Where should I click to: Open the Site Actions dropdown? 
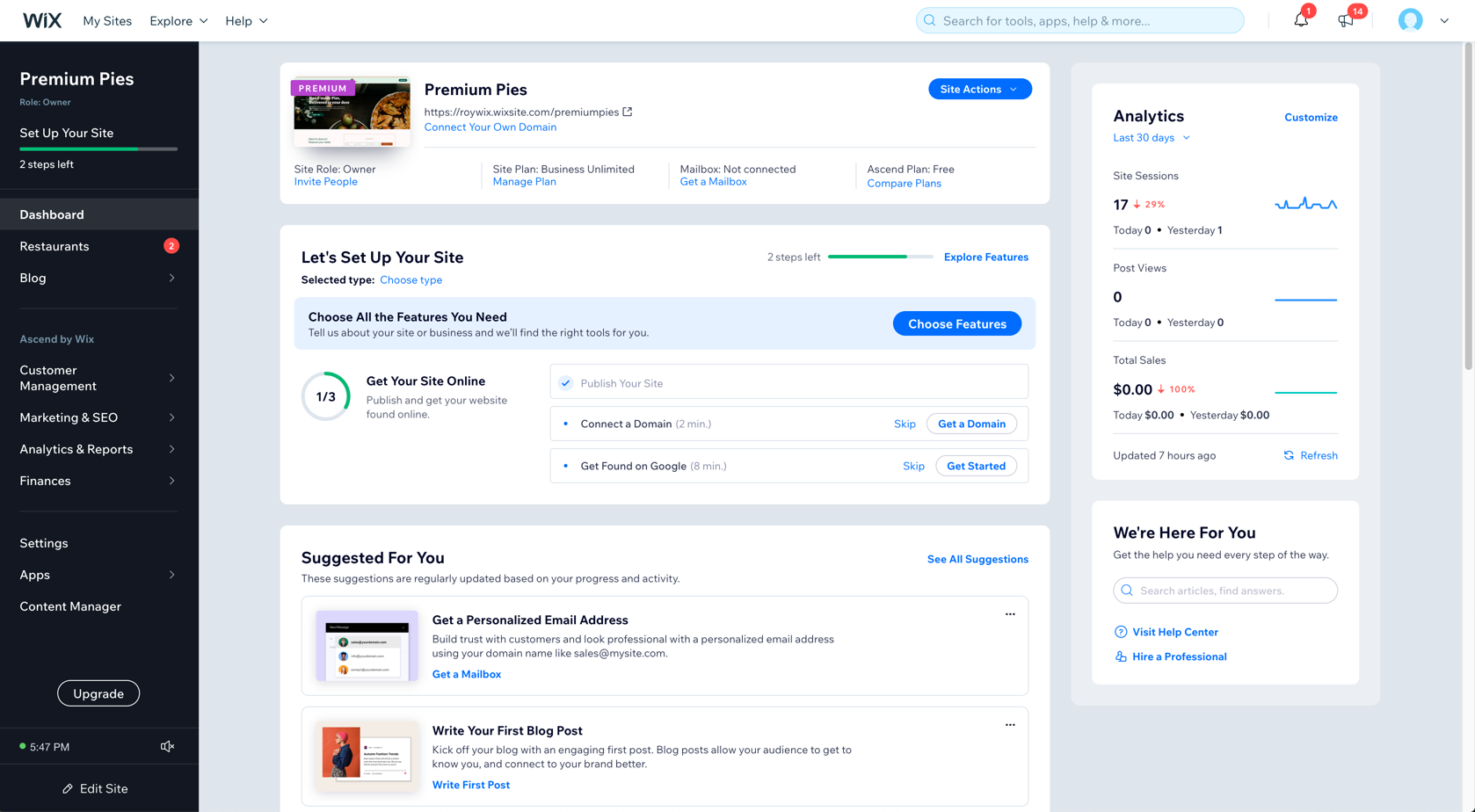pos(979,89)
